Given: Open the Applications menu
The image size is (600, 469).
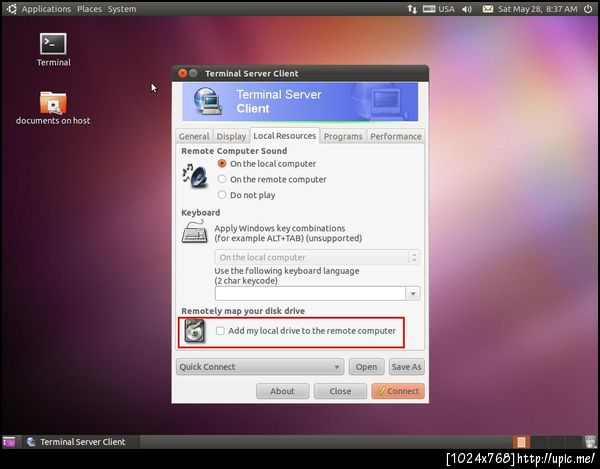Looking at the screenshot, I should pos(46,9).
